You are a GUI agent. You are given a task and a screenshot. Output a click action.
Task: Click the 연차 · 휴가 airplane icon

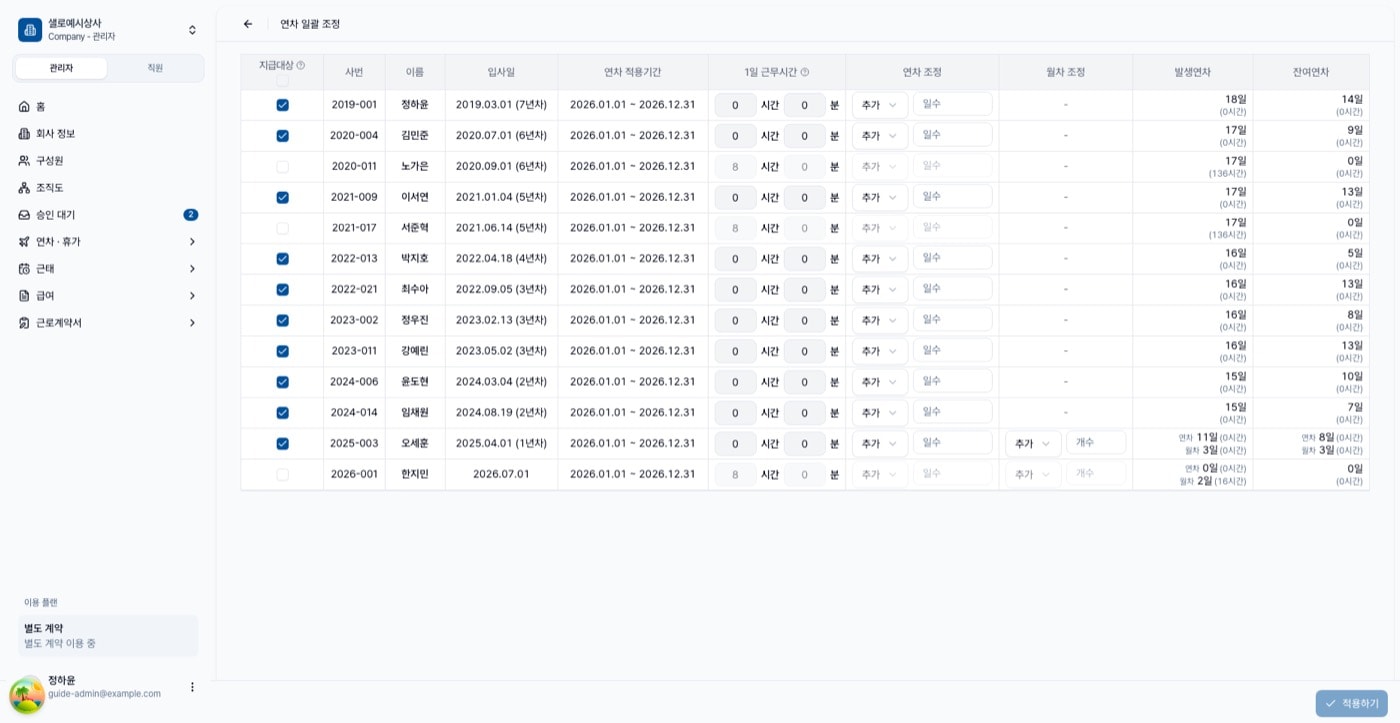[x=25, y=241]
